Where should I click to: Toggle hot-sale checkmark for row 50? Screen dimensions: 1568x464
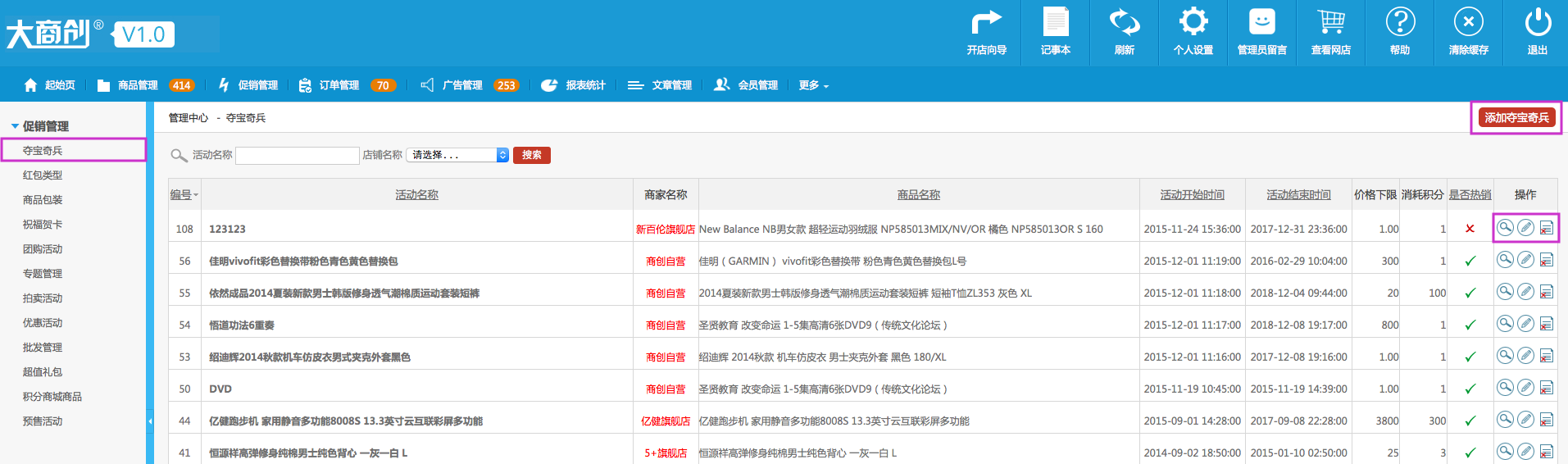tap(1470, 389)
